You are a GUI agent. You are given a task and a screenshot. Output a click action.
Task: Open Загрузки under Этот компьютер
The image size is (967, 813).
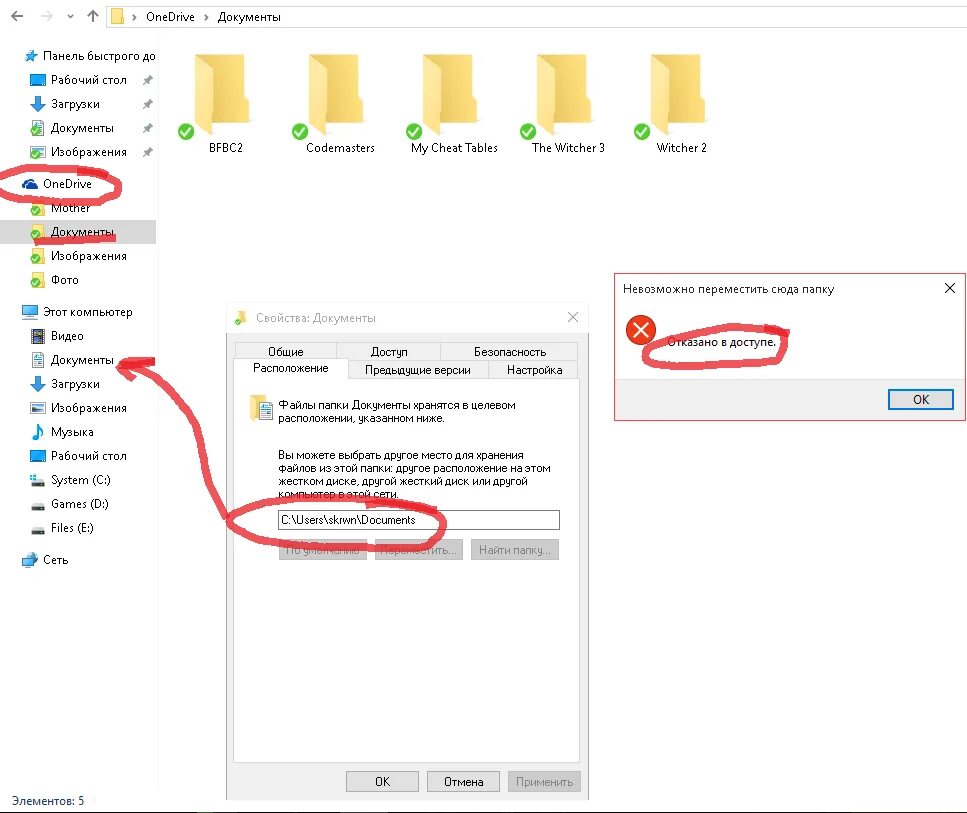[x=75, y=384]
